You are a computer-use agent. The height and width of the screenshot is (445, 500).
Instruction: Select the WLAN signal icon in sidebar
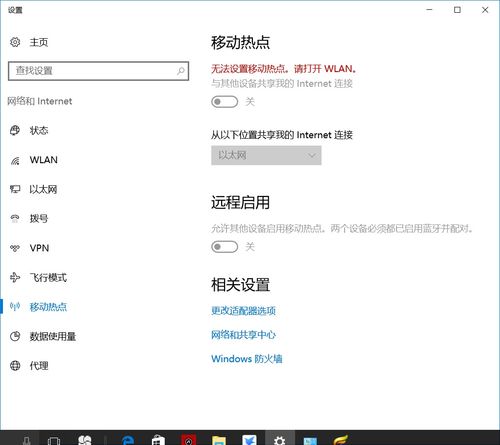pyautogui.click(x=15, y=160)
